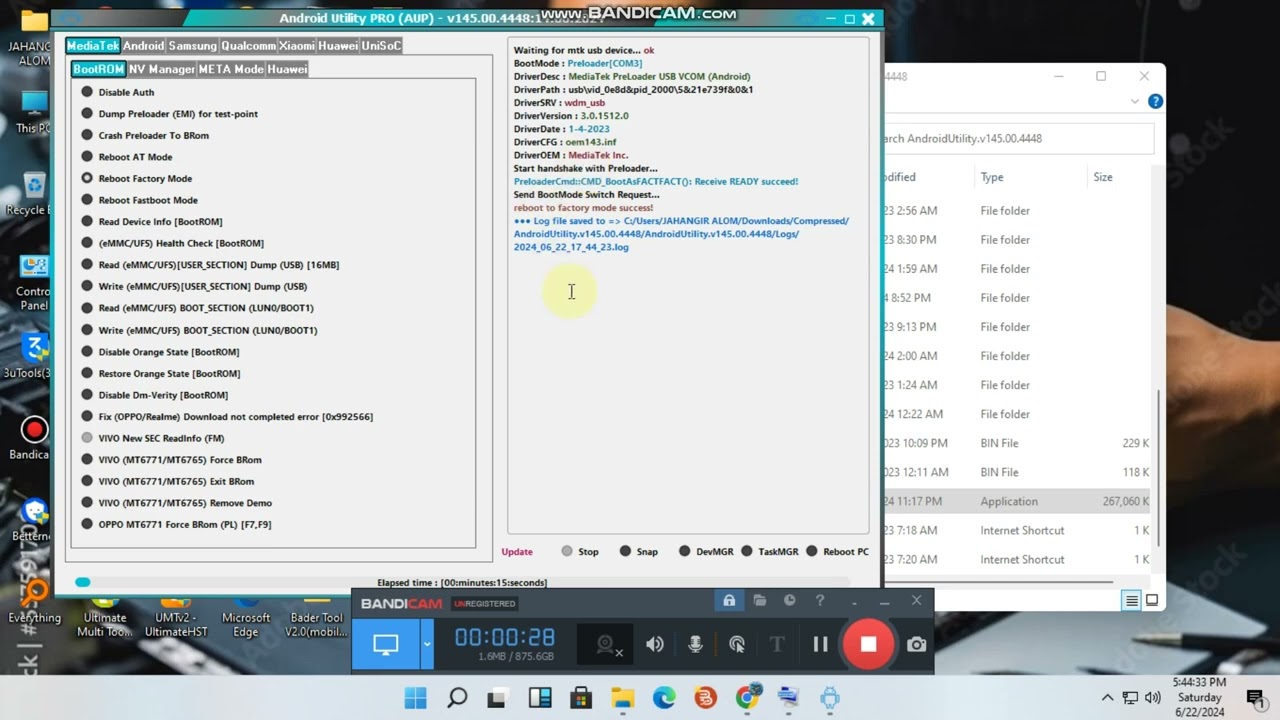Open the MediaTek tab
This screenshot has height=720, width=1280.
tap(93, 46)
